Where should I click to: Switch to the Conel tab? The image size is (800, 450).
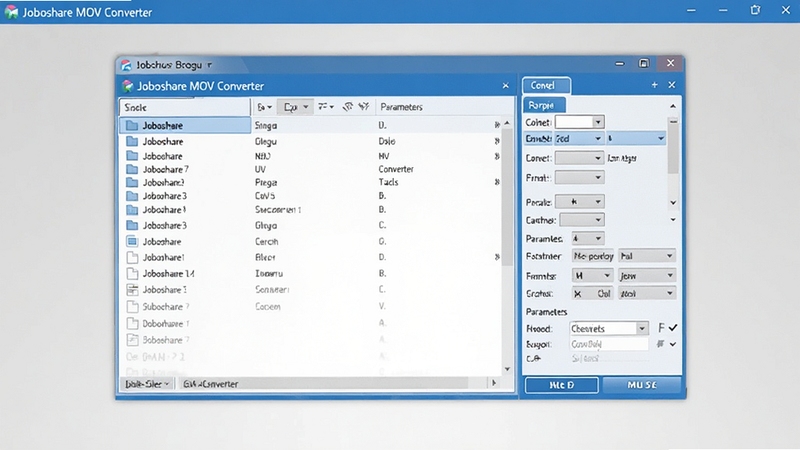[x=546, y=85]
